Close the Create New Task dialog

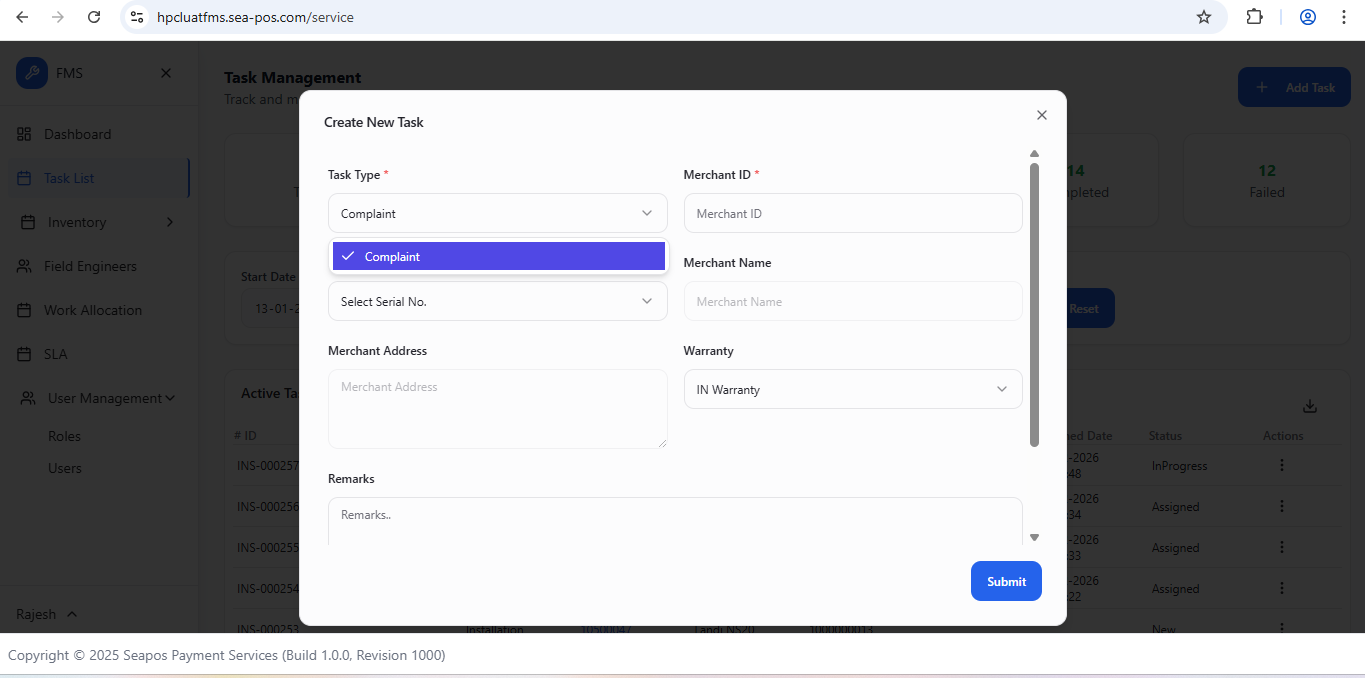coord(1041,115)
